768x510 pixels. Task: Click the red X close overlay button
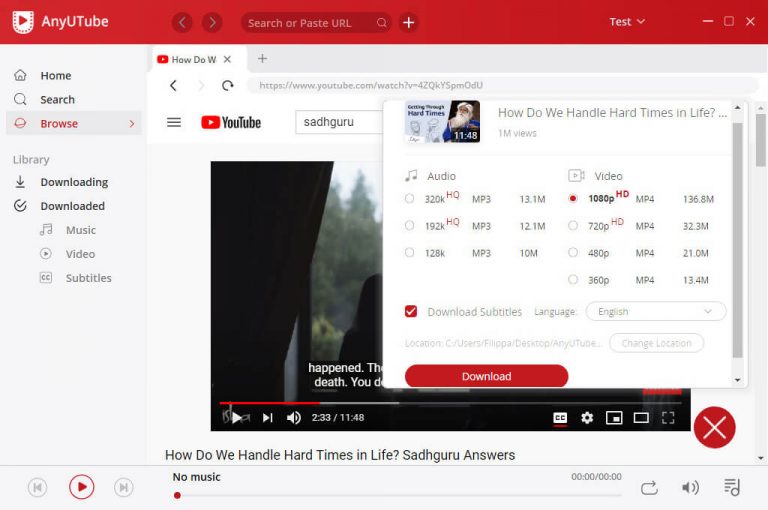tap(714, 428)
